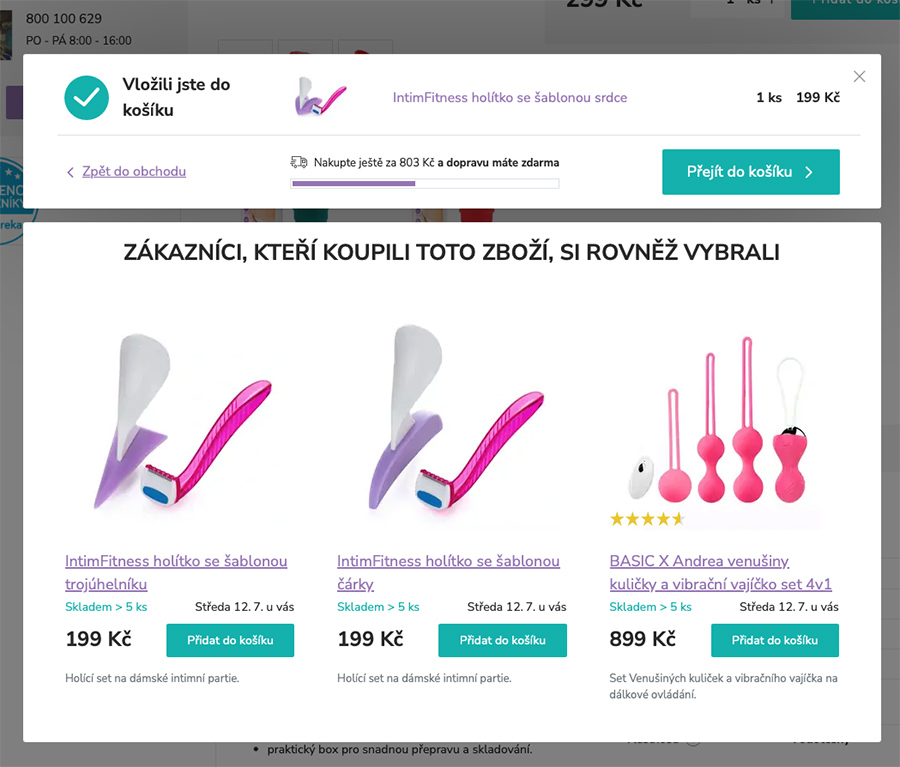The image size is (900, 767).
Task: Open IntimFitness holítko se šablonou čárky link
Action: (x=448, y=572)
